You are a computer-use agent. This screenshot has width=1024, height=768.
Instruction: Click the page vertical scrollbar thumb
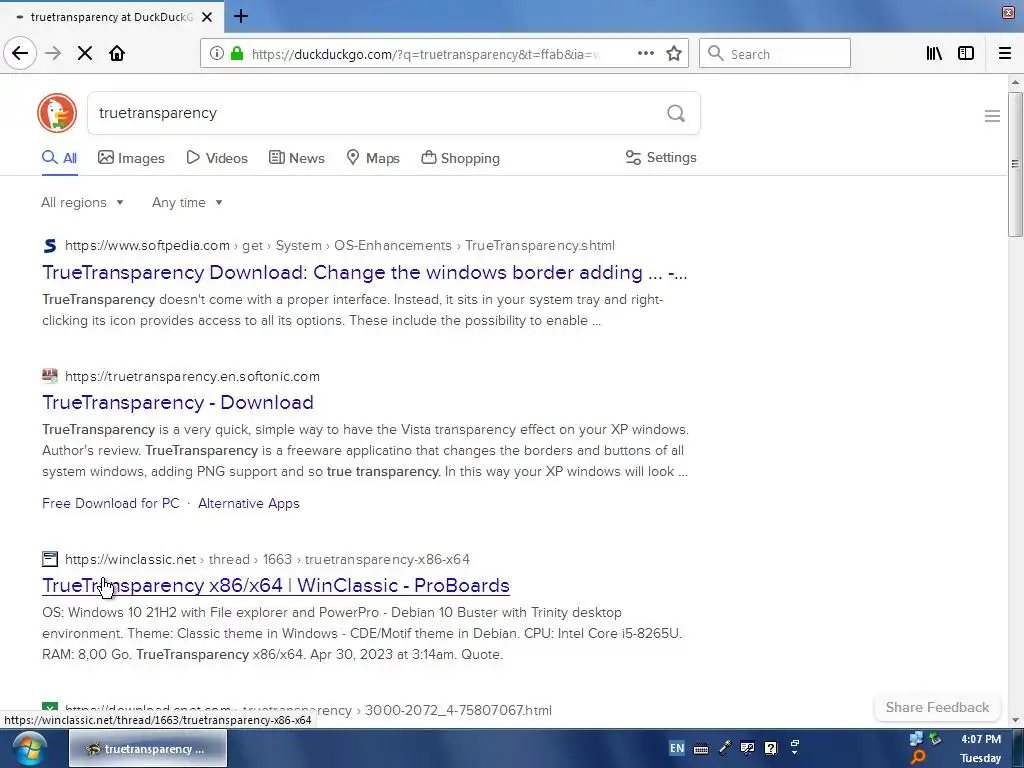tap(1015, 165)
